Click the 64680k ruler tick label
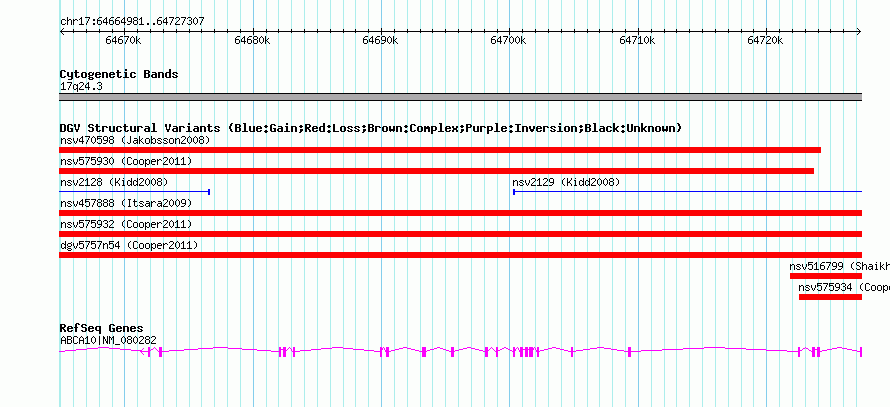Image resolution: width=890 pixels, height=407 pixels. [x=252, y=41]
